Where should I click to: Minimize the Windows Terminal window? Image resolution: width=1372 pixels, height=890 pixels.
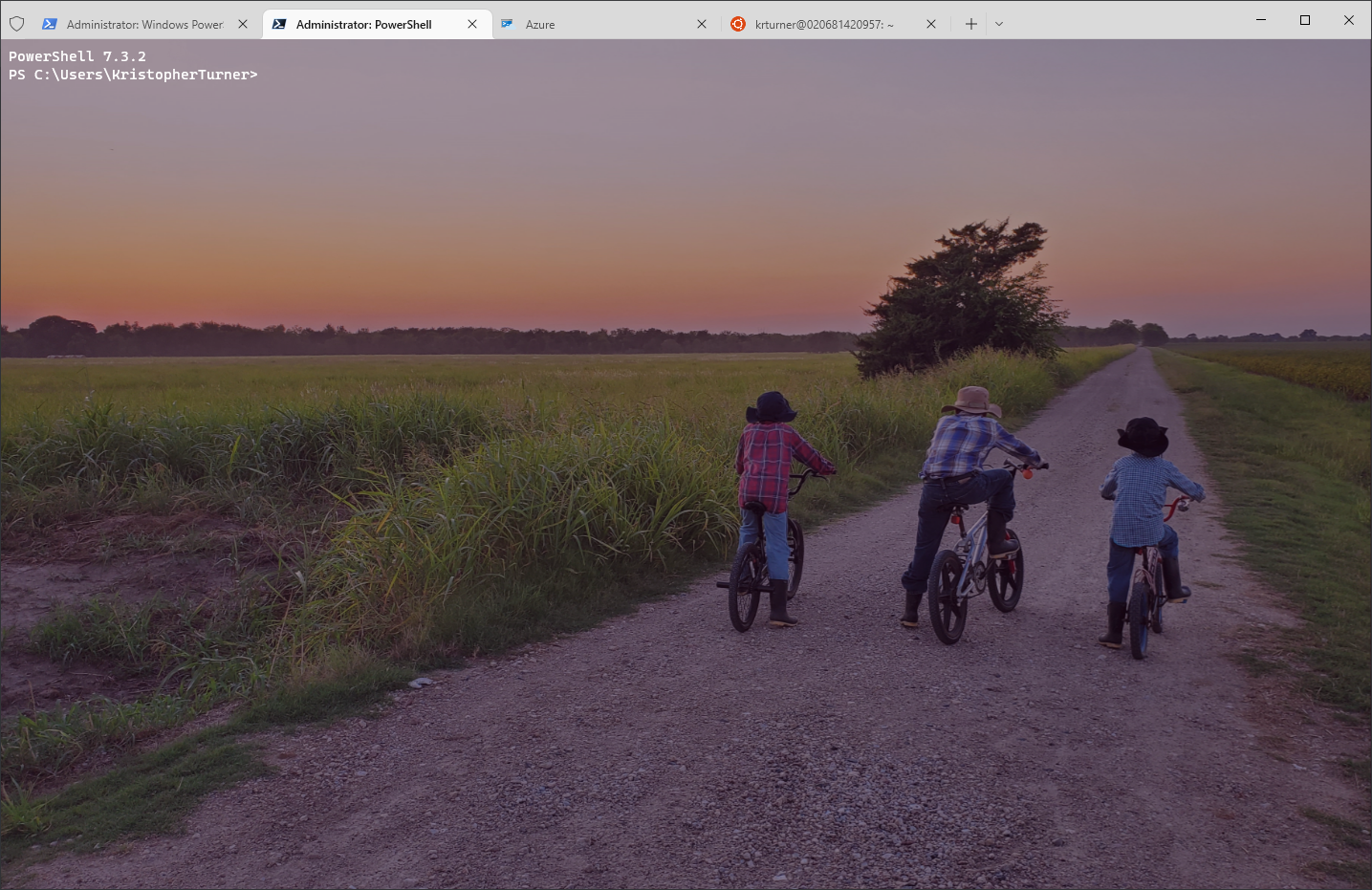1261,20
